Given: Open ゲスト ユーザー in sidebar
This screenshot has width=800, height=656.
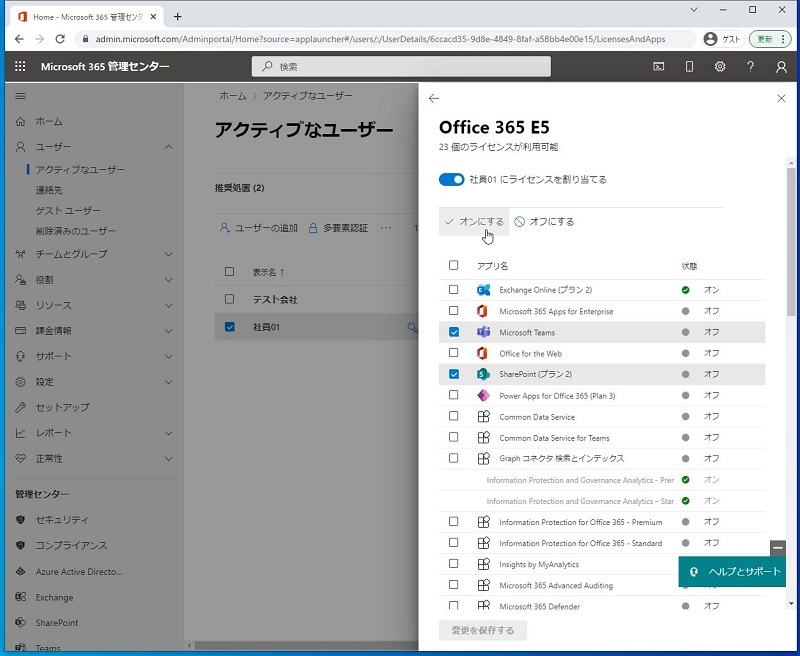Looking at the screenshot, I should click(68, 210).
